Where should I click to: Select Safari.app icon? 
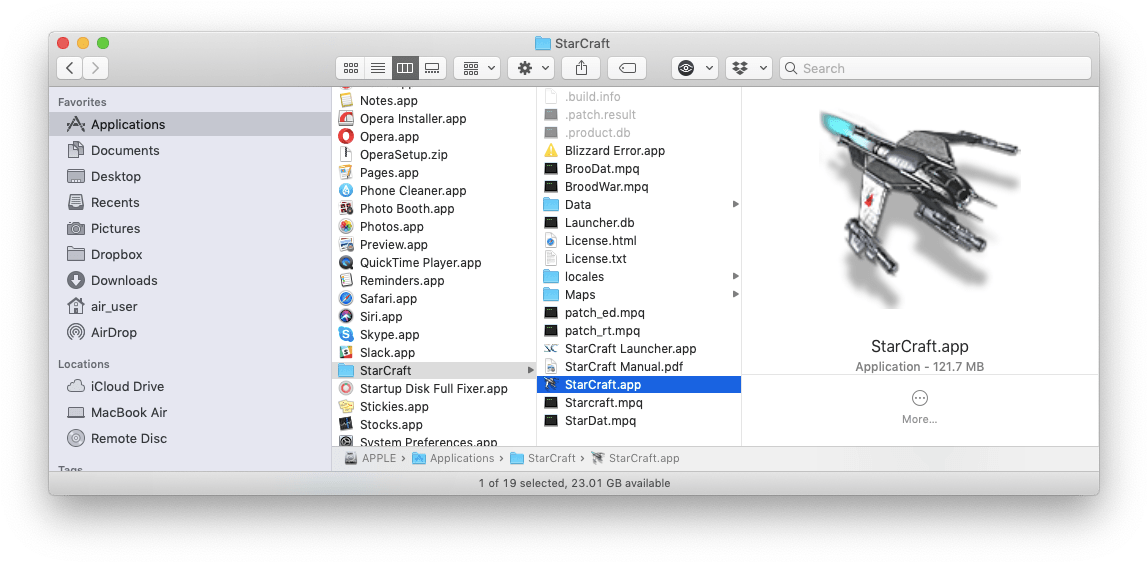347,299
